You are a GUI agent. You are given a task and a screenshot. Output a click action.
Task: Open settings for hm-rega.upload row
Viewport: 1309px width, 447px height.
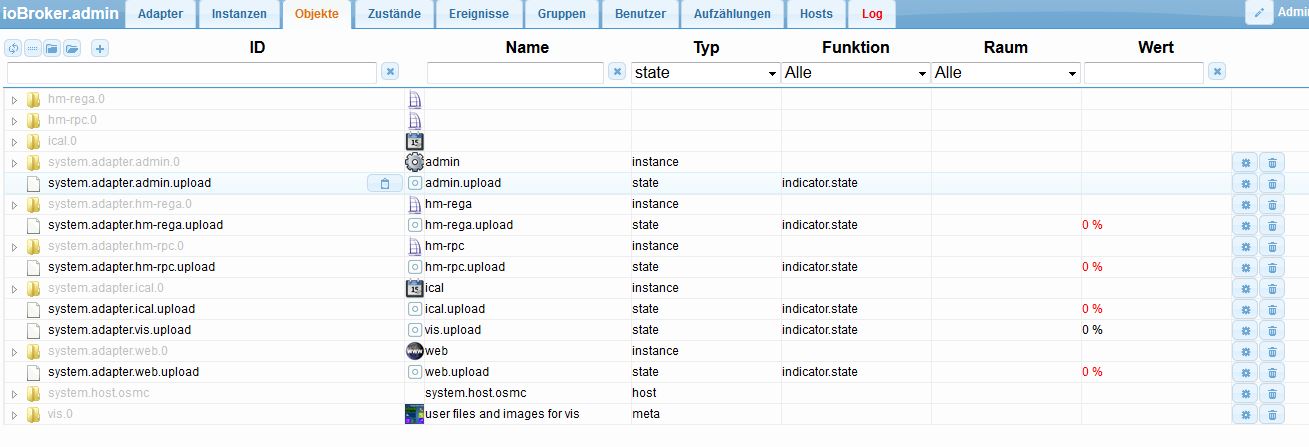pyautogui.click(x=1245, y=225)
